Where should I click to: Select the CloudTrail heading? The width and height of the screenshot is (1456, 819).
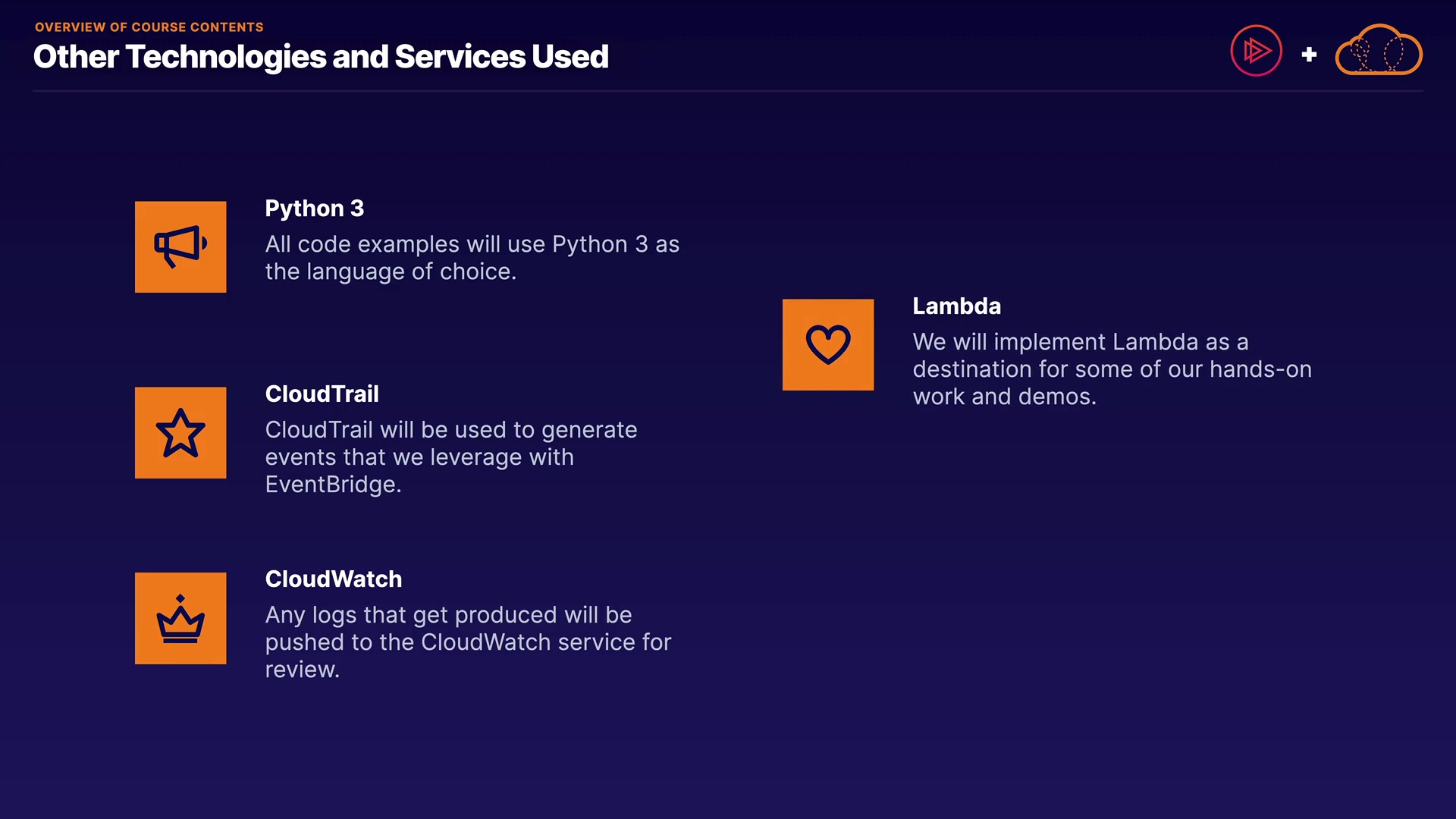coord(322,394)
